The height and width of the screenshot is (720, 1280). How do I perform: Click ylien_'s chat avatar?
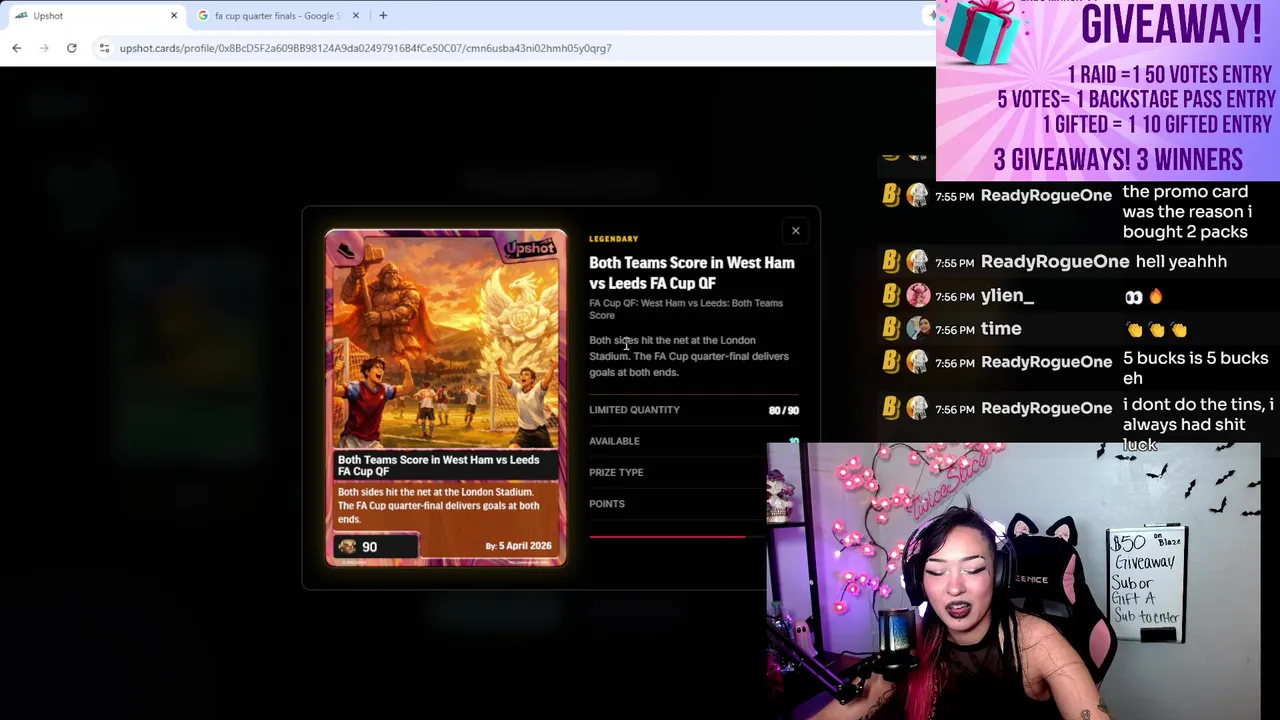click(917, 296)
